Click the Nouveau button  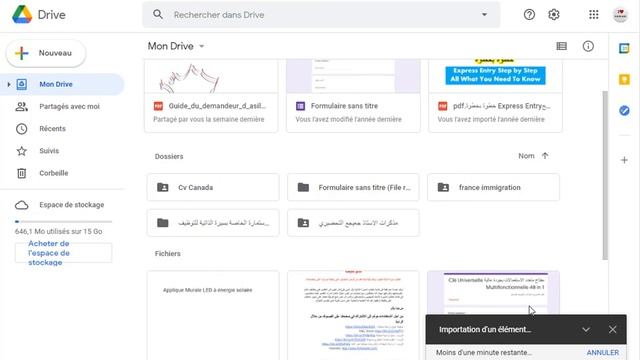(46, 53)
